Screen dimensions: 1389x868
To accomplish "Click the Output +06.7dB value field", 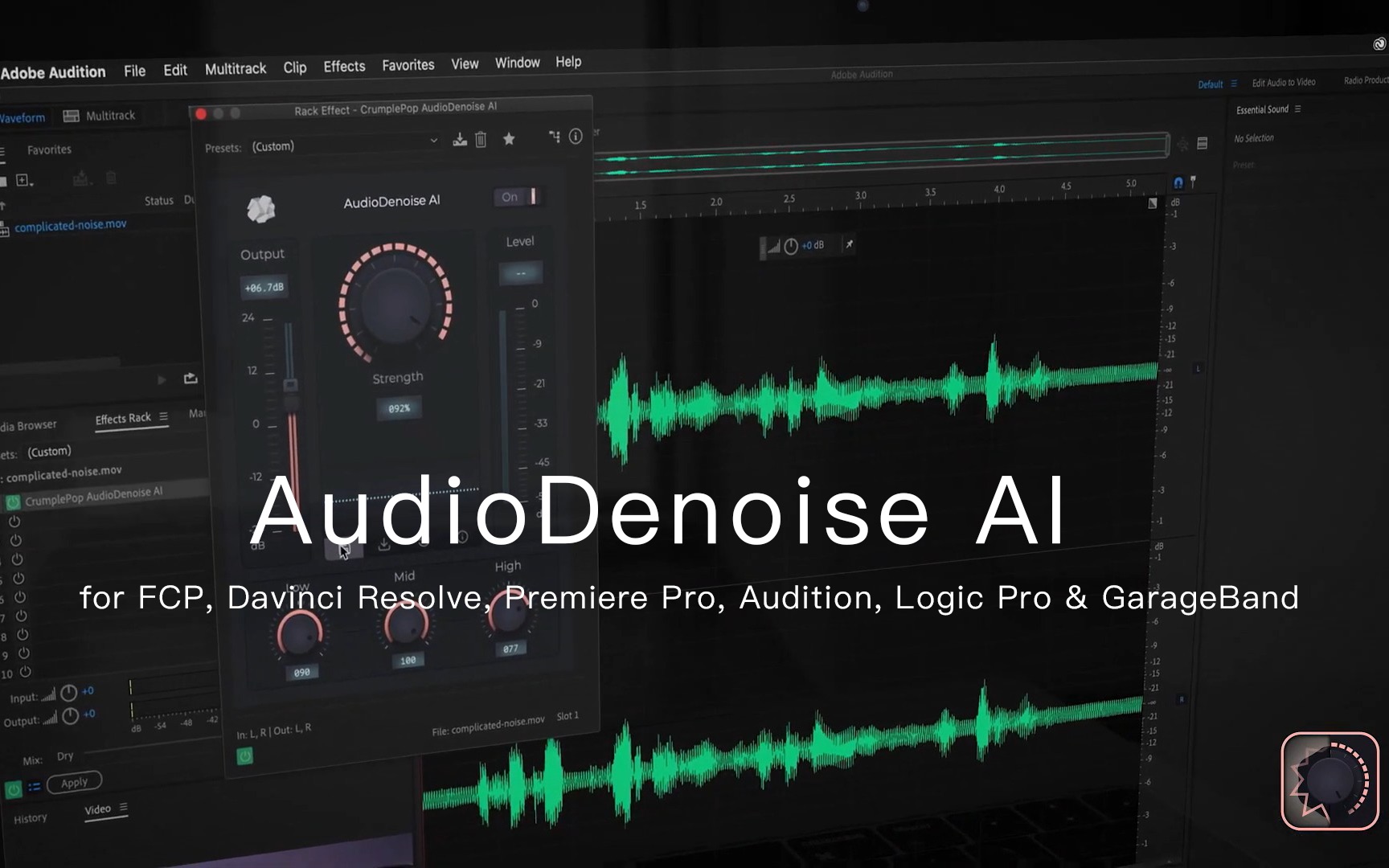I will (x=264, y=287).
